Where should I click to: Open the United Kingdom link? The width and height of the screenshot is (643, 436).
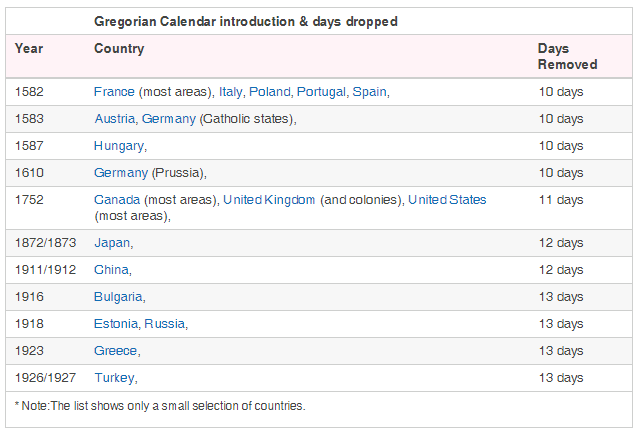(x=269, y=200)
